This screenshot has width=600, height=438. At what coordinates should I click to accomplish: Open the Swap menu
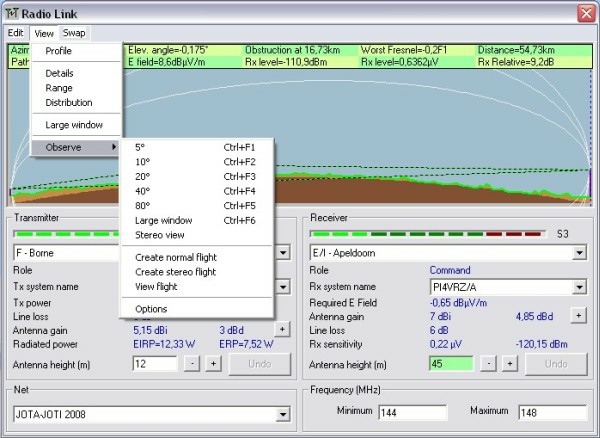click(74, 33)
